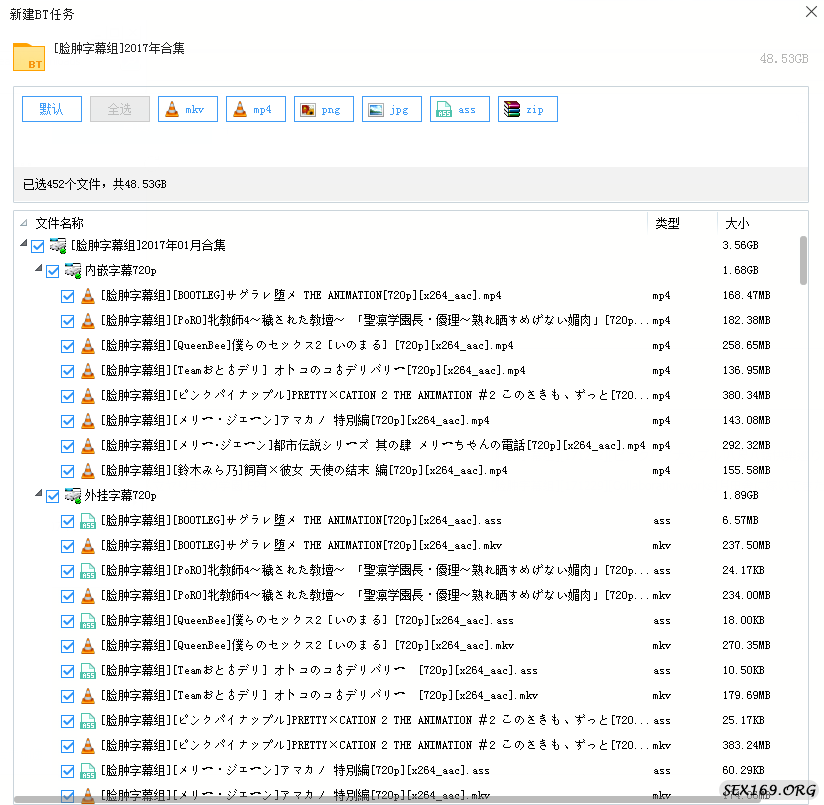Filter the list by png images
Image resolution: width=824 pixels, height=805 pixels.
pyautogui.click(x=308, y=110)
